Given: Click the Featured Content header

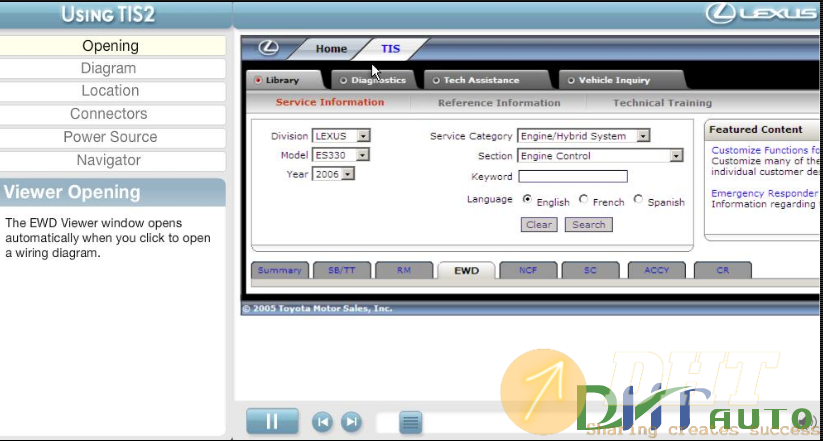Looking at the screenshot, I should (x=756, y=130).
